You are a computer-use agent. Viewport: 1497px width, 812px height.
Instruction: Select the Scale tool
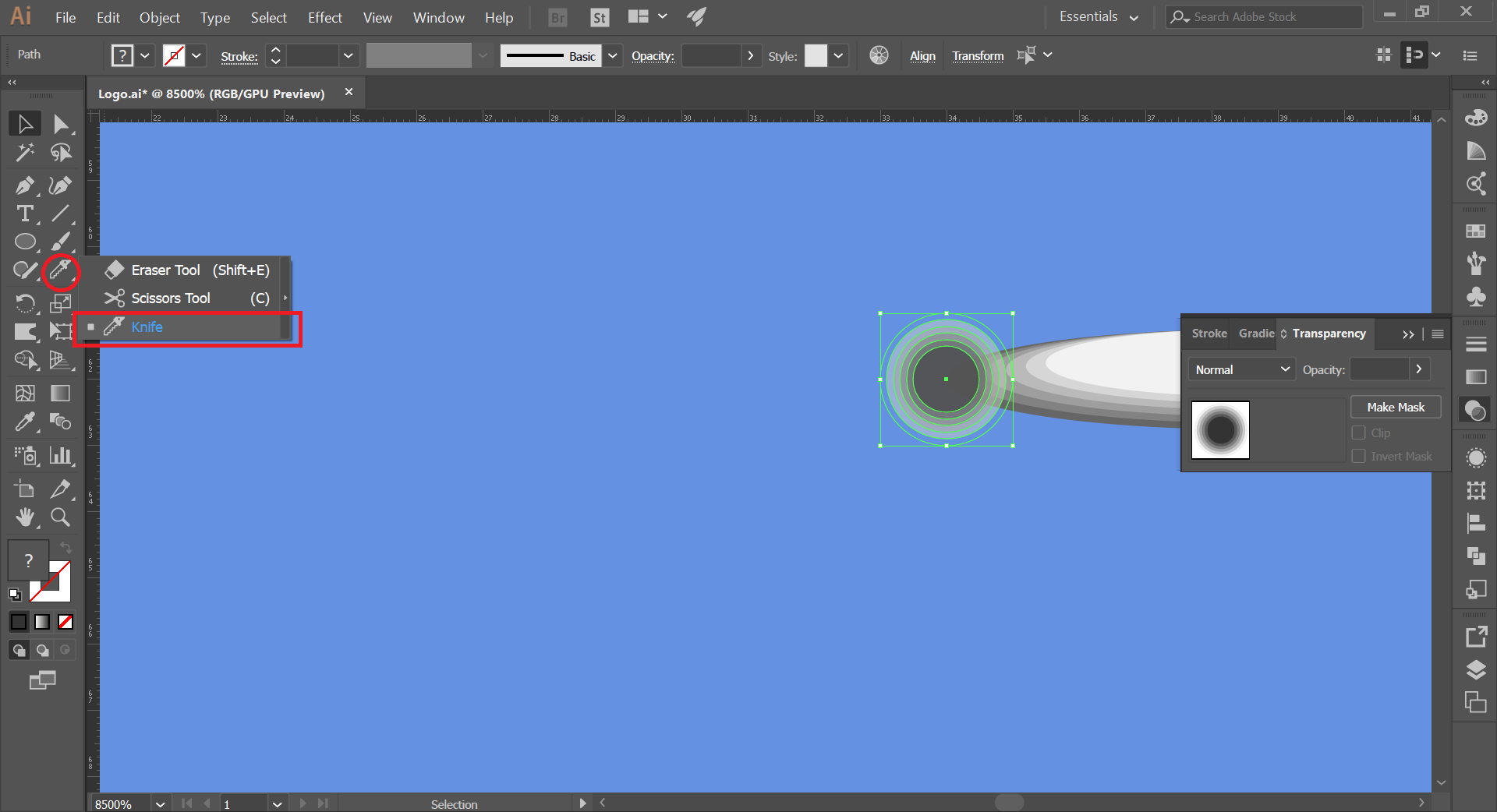61,302
